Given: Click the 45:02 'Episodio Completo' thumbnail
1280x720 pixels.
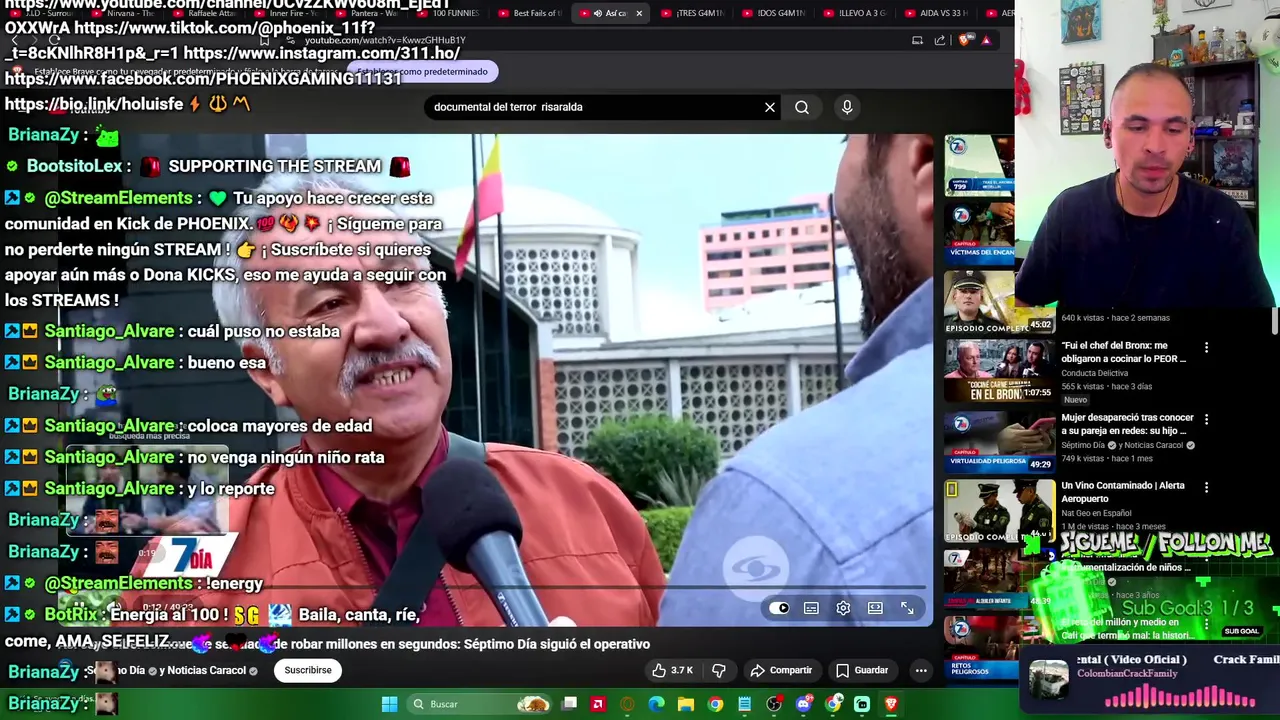Looking at the screenshot, I should (999, 302).
